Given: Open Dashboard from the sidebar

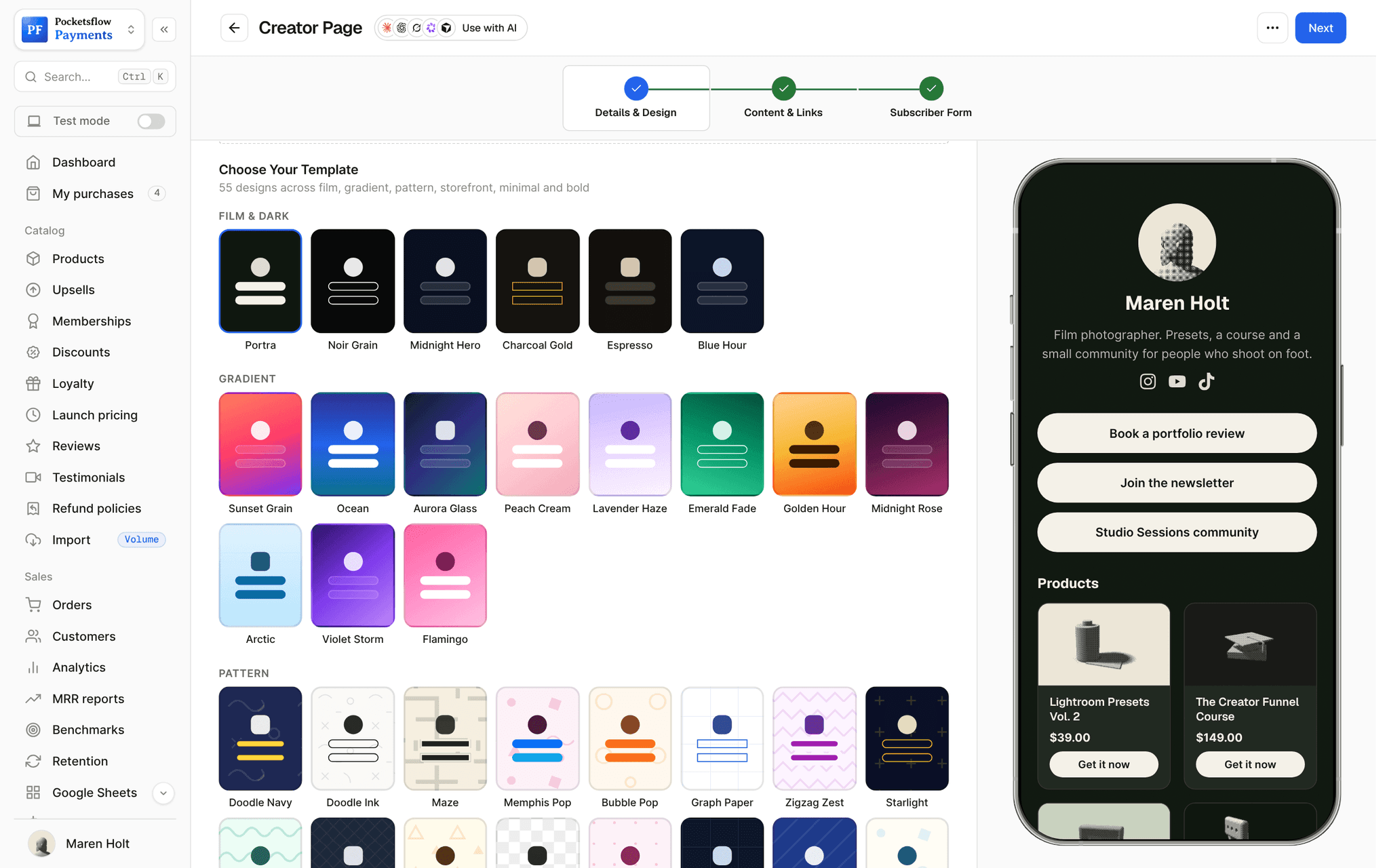Looking at the screenshot, I should click(x=95, y=162).
